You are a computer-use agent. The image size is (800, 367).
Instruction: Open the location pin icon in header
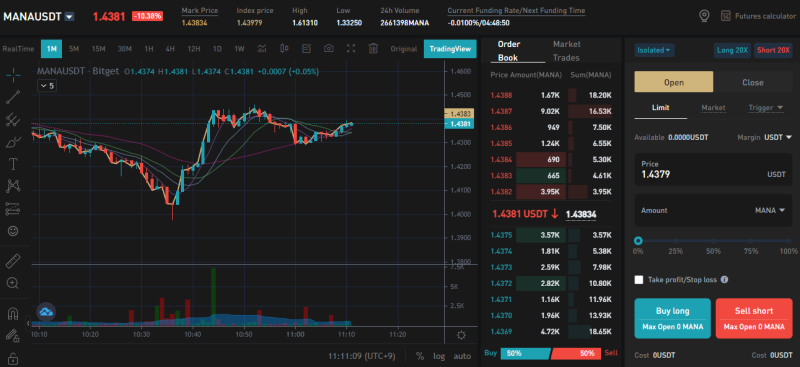[x=705, y=16]
